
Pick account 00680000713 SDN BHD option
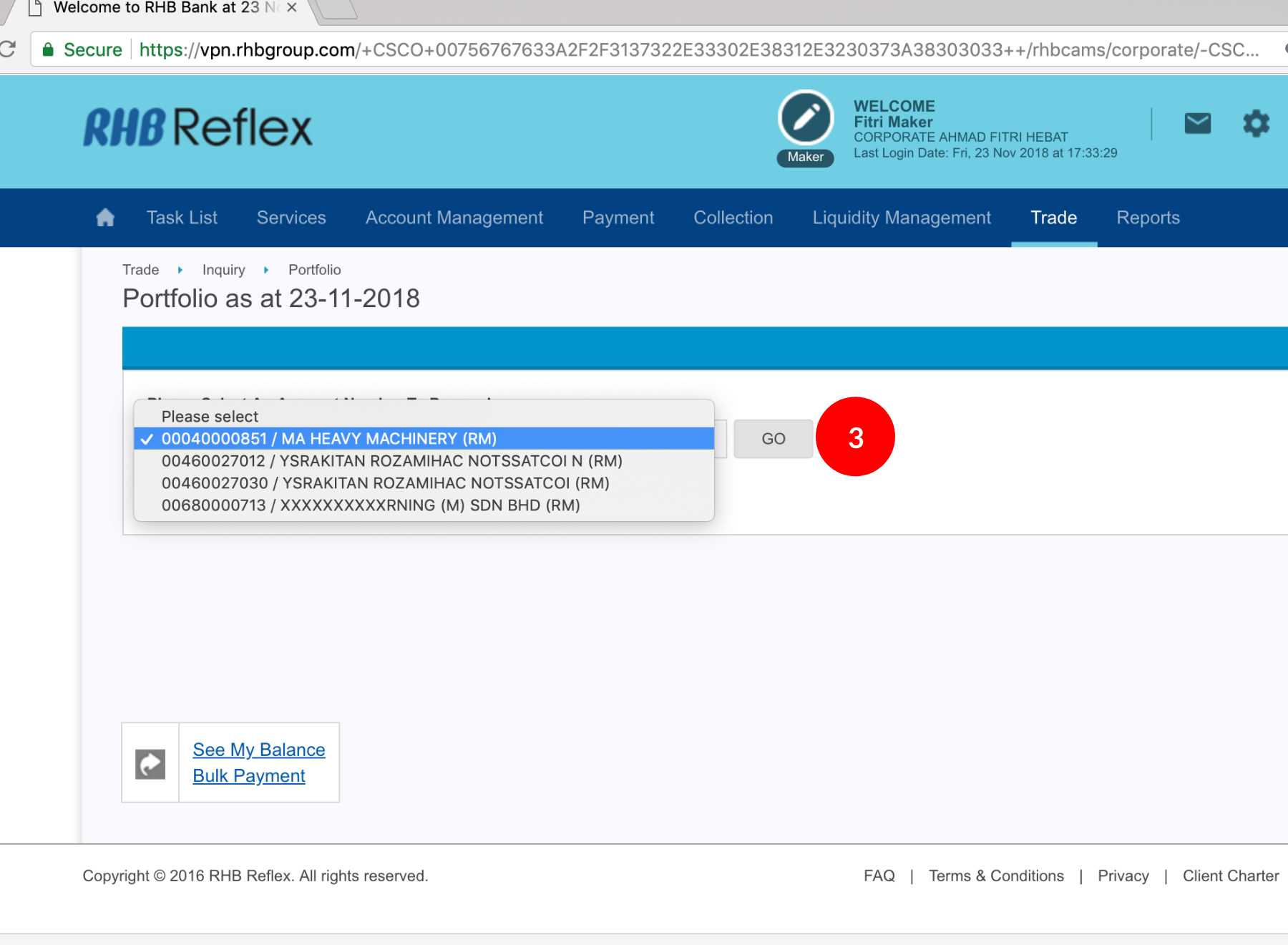(x=371, y=505)
